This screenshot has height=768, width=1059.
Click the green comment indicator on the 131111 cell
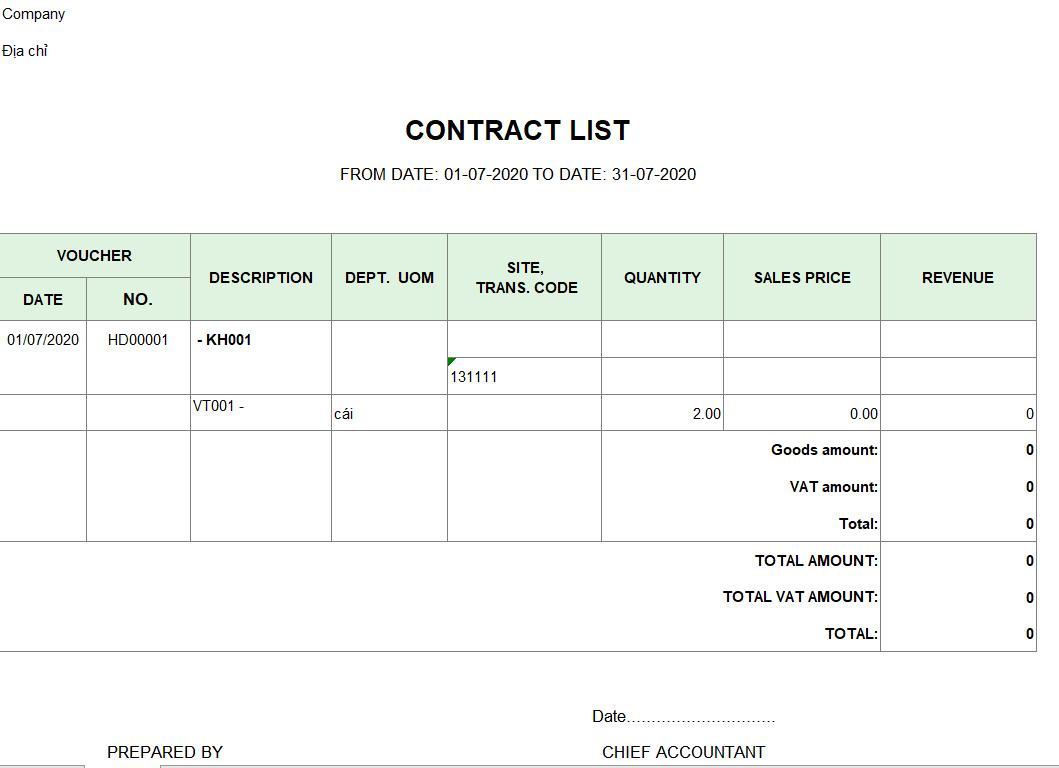coord(452,361)
